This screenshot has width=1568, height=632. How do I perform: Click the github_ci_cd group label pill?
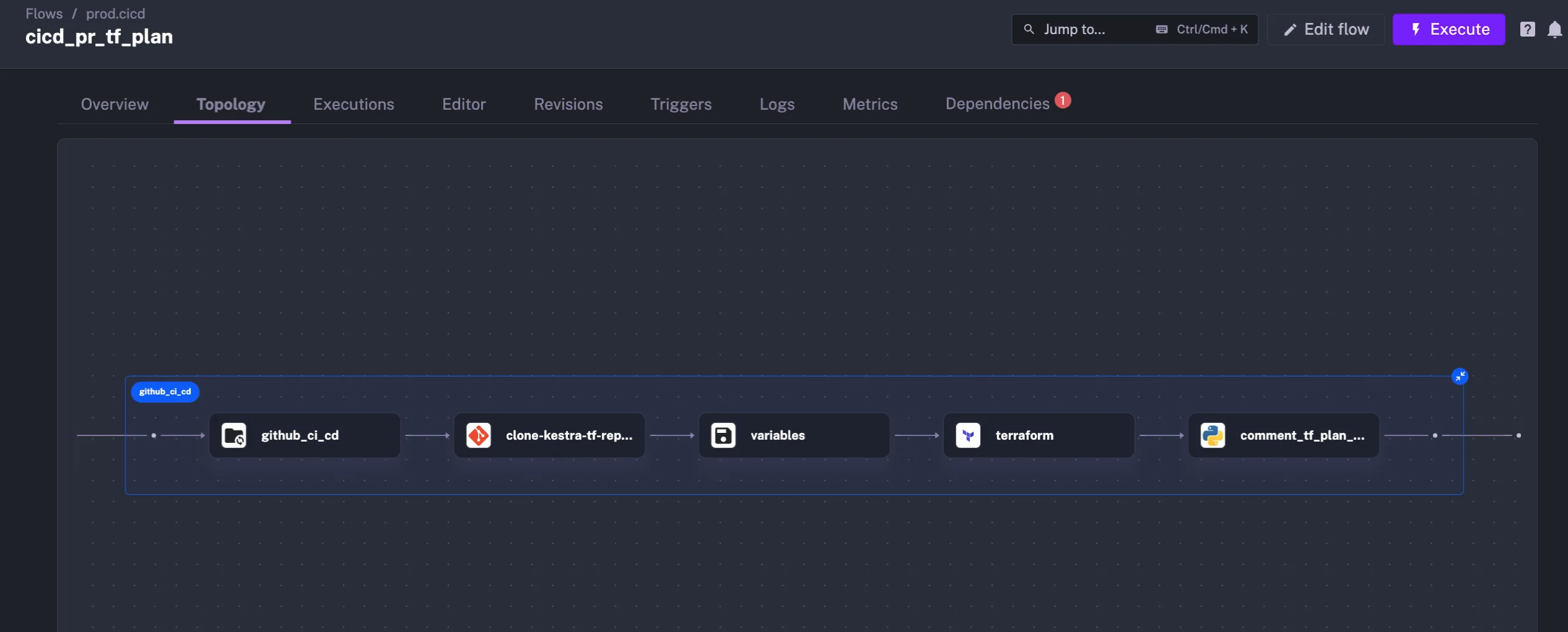pyautogui.click(x=164, y=391)
